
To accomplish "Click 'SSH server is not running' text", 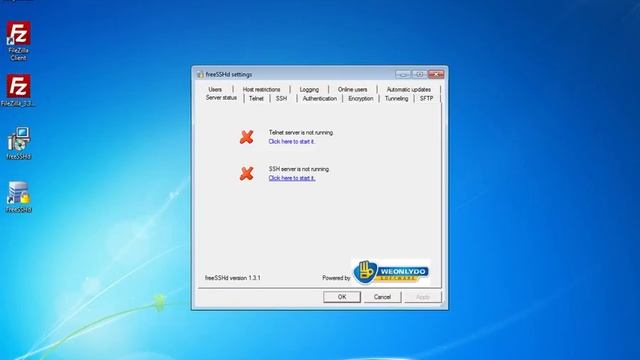I will (x=299, y=169).
